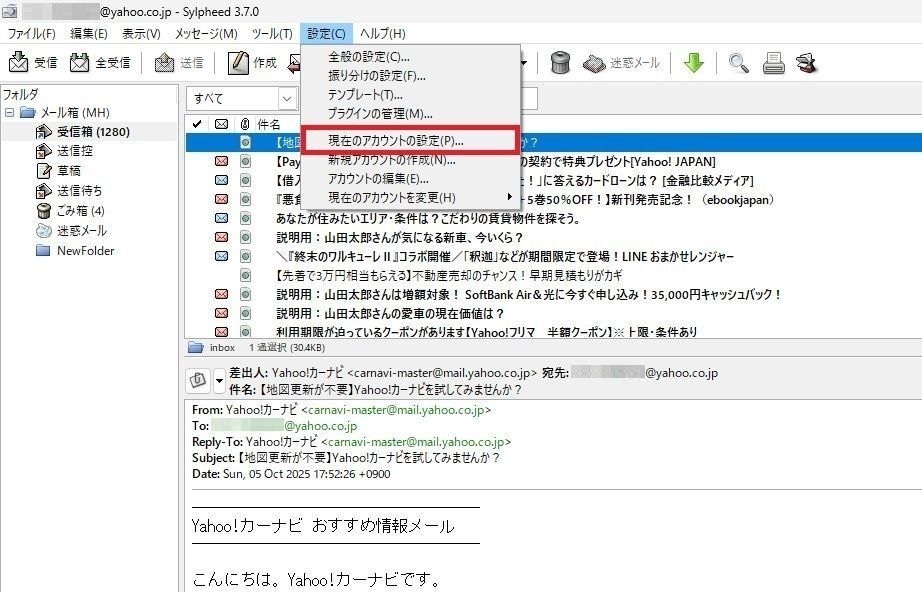Click the printer icon in toolbar
The height and width of the screenshot is (592, 922).
pos(773,63)
